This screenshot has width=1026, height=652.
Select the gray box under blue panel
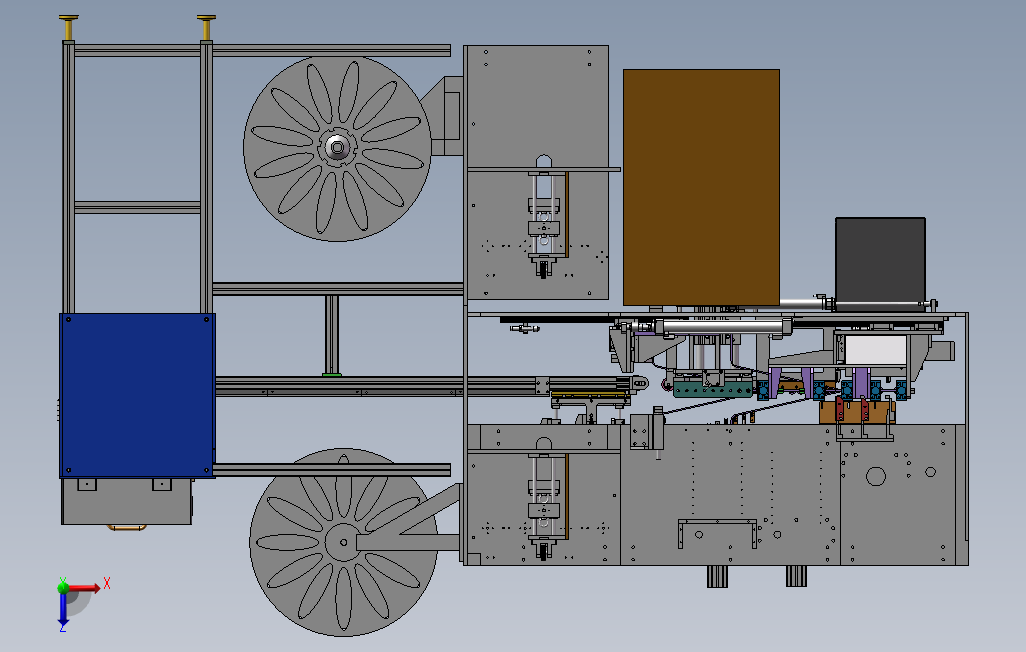[x=127, y=501]
